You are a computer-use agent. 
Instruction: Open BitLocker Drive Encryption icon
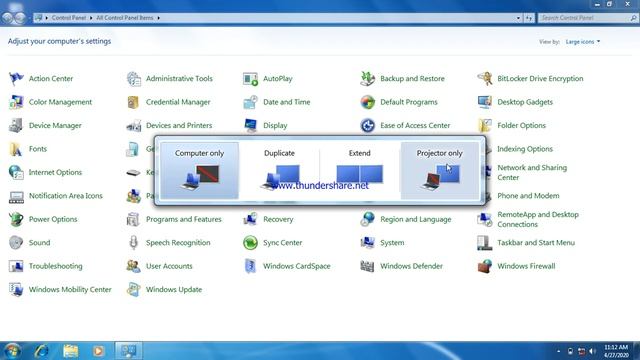point(484,78)
